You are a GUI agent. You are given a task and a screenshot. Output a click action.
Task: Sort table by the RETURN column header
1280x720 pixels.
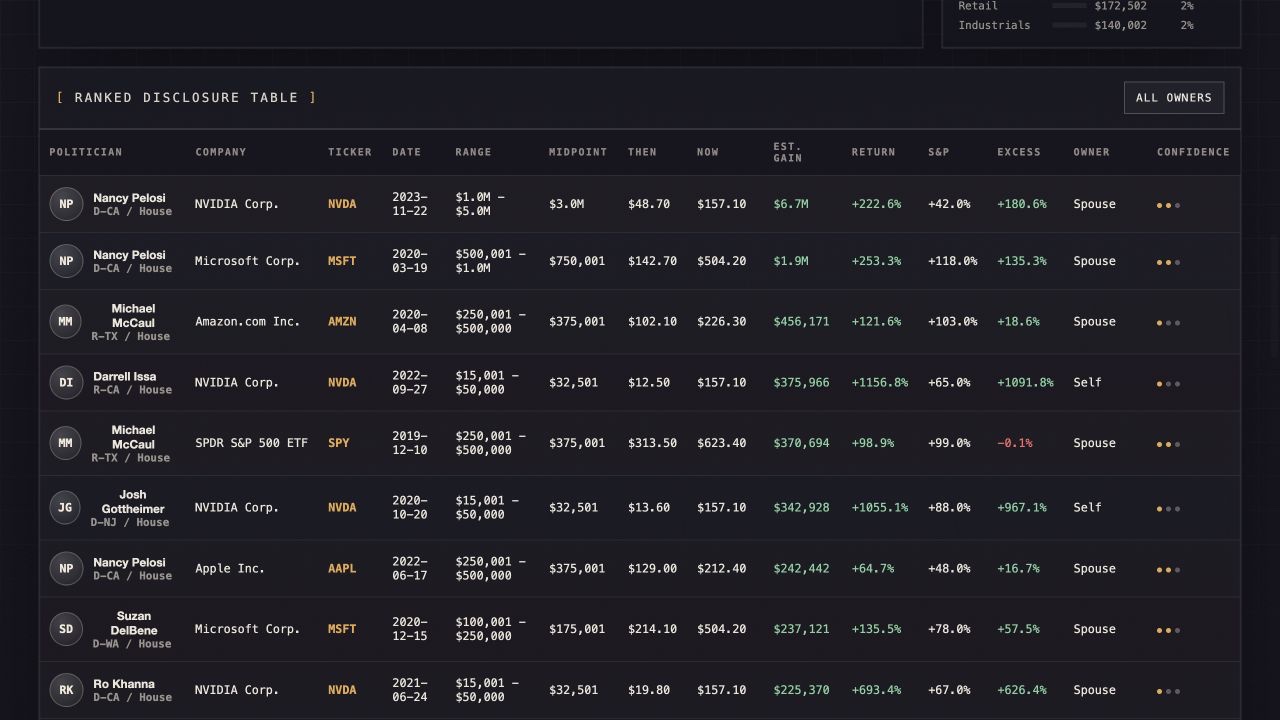pos(873,152)
